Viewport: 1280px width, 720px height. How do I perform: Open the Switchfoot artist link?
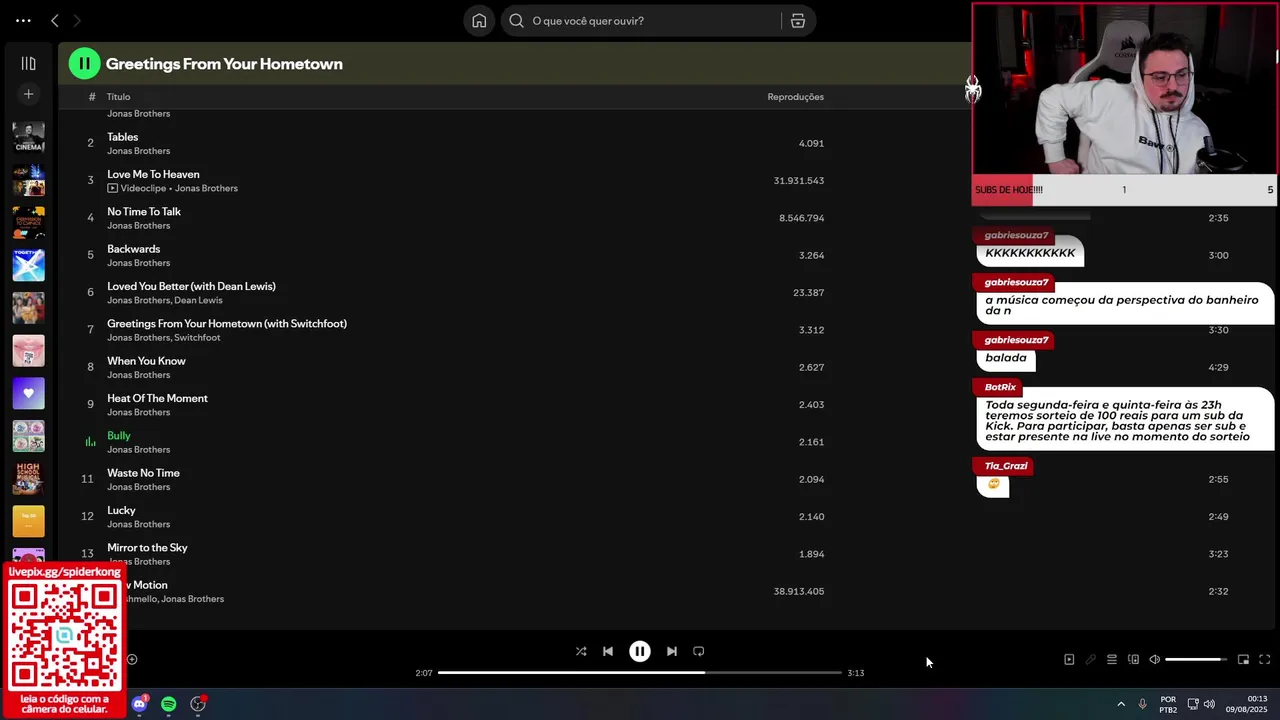197,338
